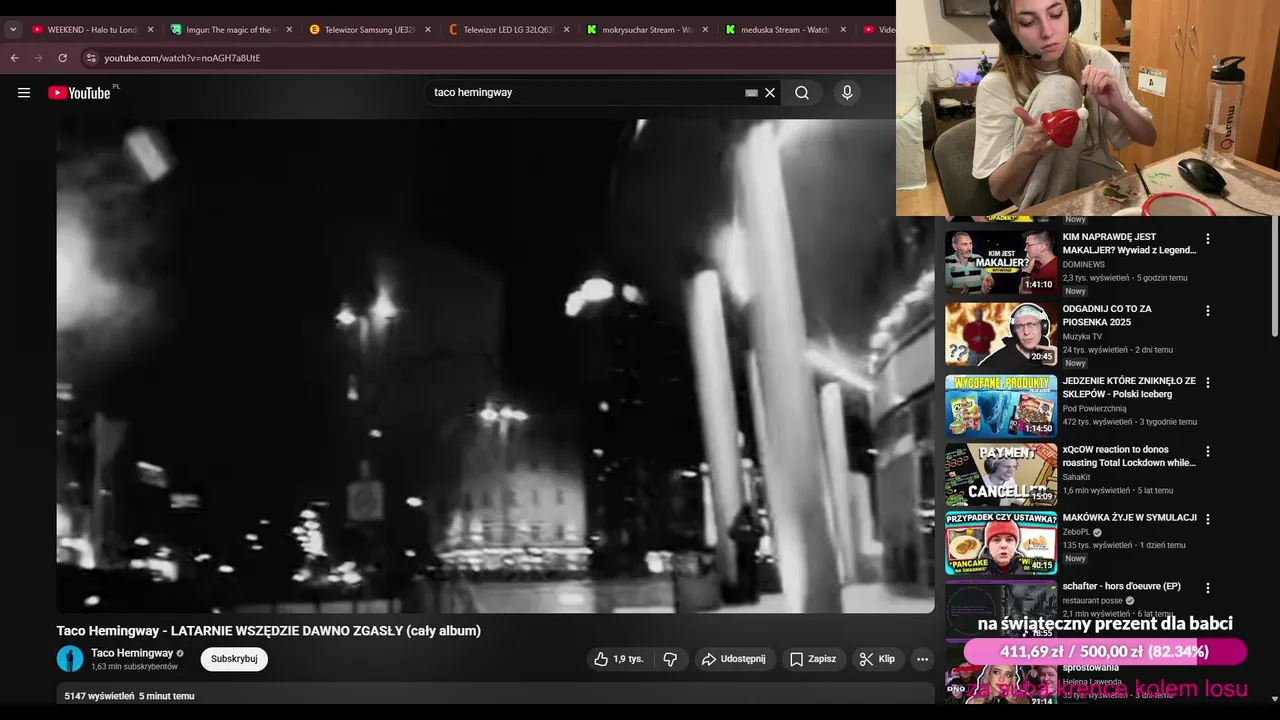Open options menu for KIM NAPRAWDĘ JEST MAKALJER video
1280x720 pixels.
[1207, 239]
